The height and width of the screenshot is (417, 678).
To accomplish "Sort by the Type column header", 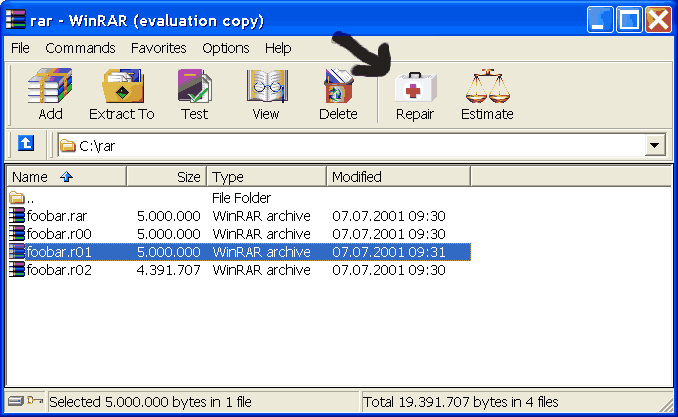I will (266, 176).
